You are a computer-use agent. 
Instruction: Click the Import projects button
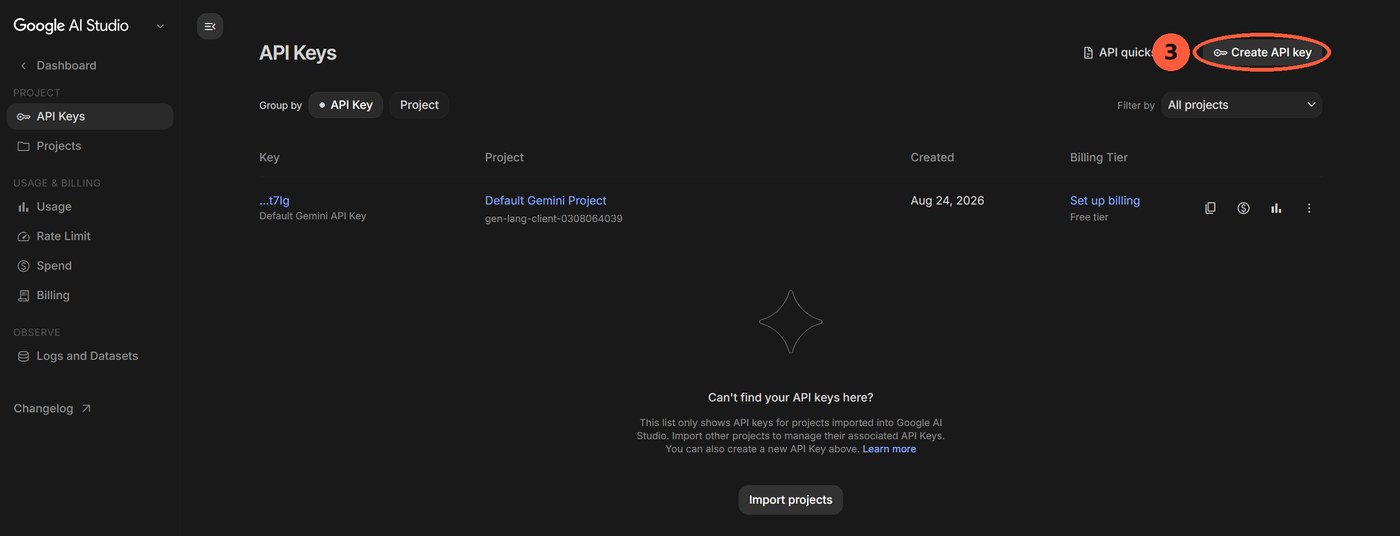pos(790,500)
